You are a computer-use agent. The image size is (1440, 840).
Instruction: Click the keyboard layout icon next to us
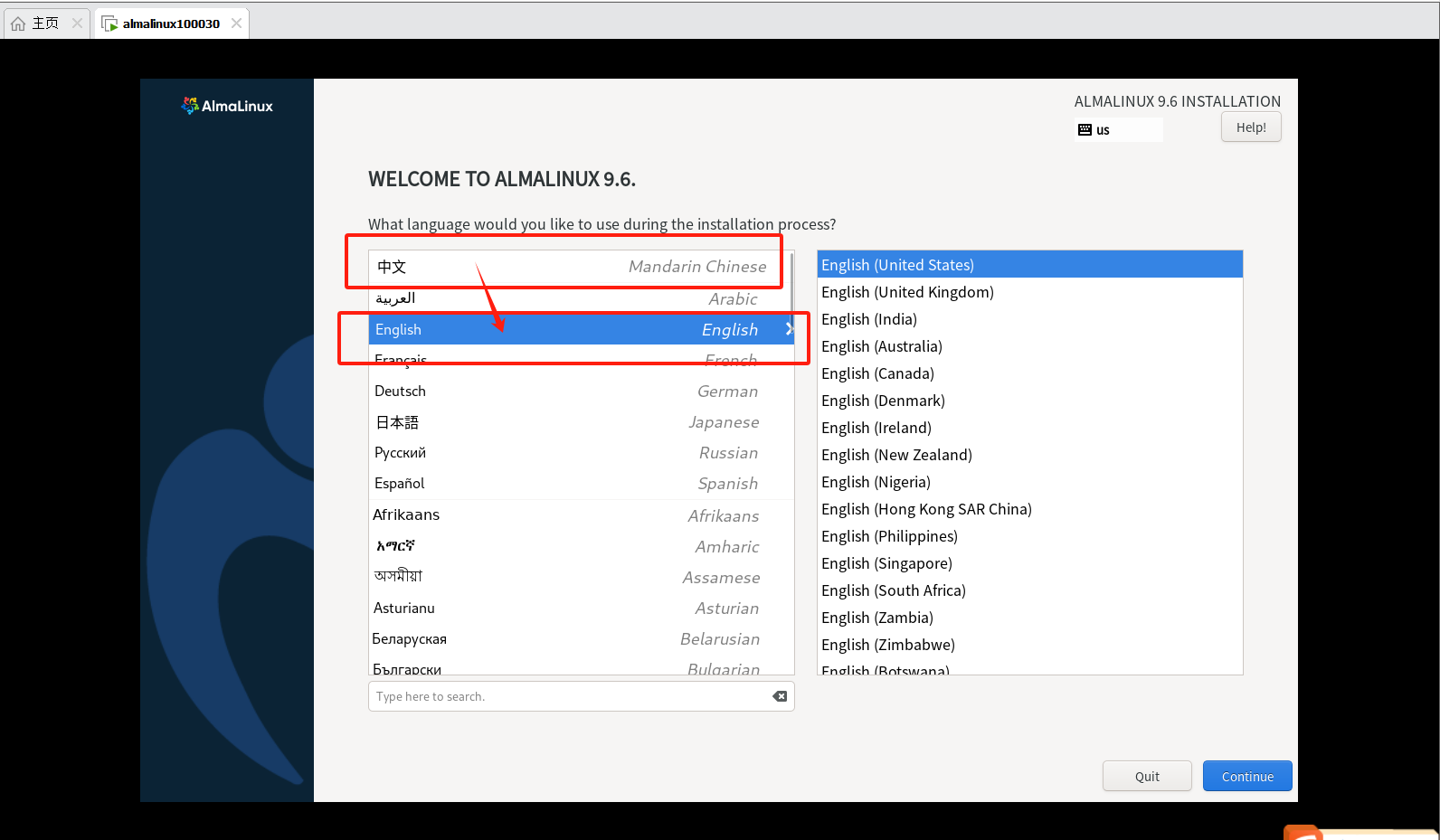point(1085,130)
